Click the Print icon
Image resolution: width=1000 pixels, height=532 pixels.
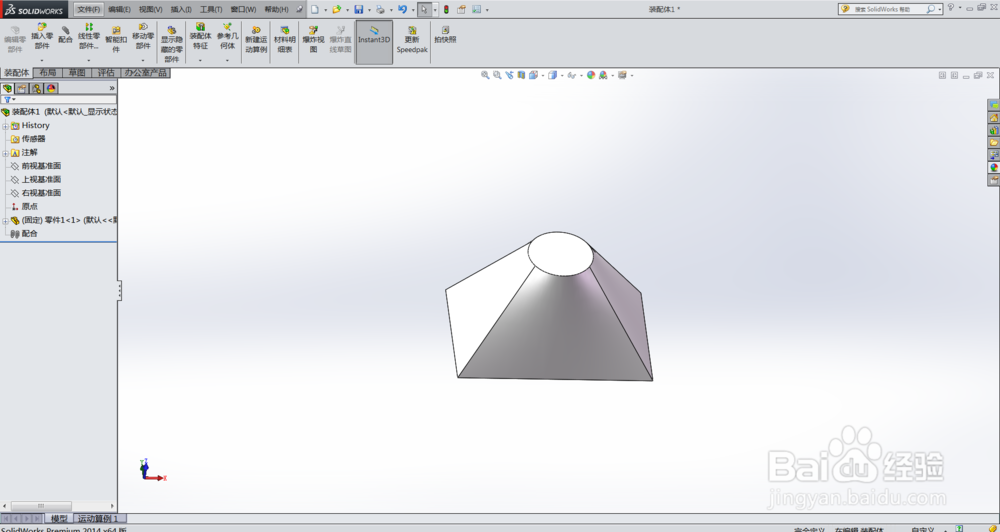tap(380, 9)
